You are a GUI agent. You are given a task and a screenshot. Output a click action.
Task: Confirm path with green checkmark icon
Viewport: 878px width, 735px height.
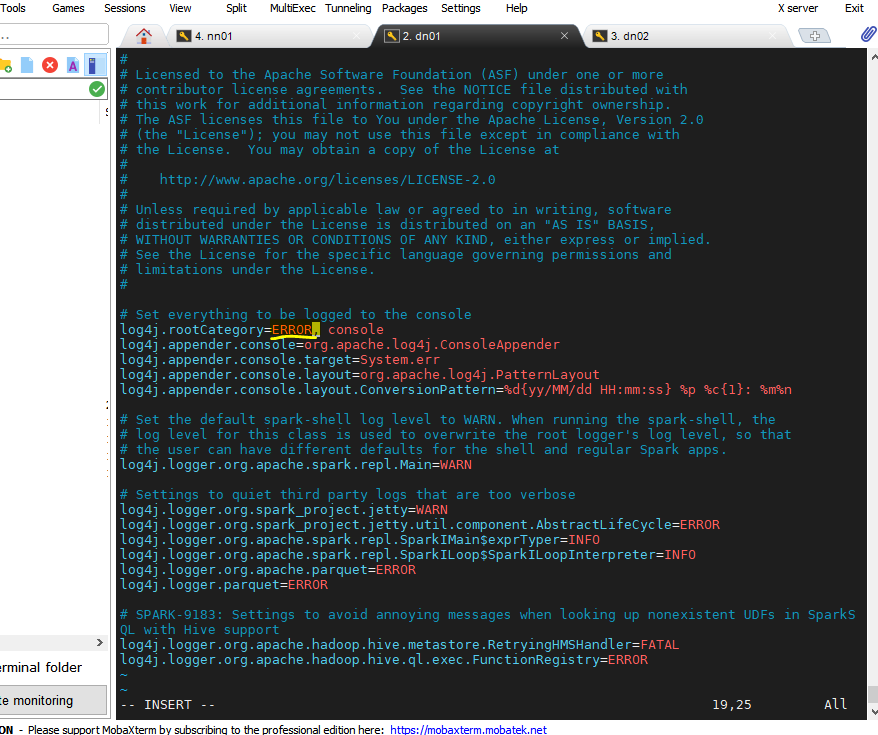[x=97, y=89]
